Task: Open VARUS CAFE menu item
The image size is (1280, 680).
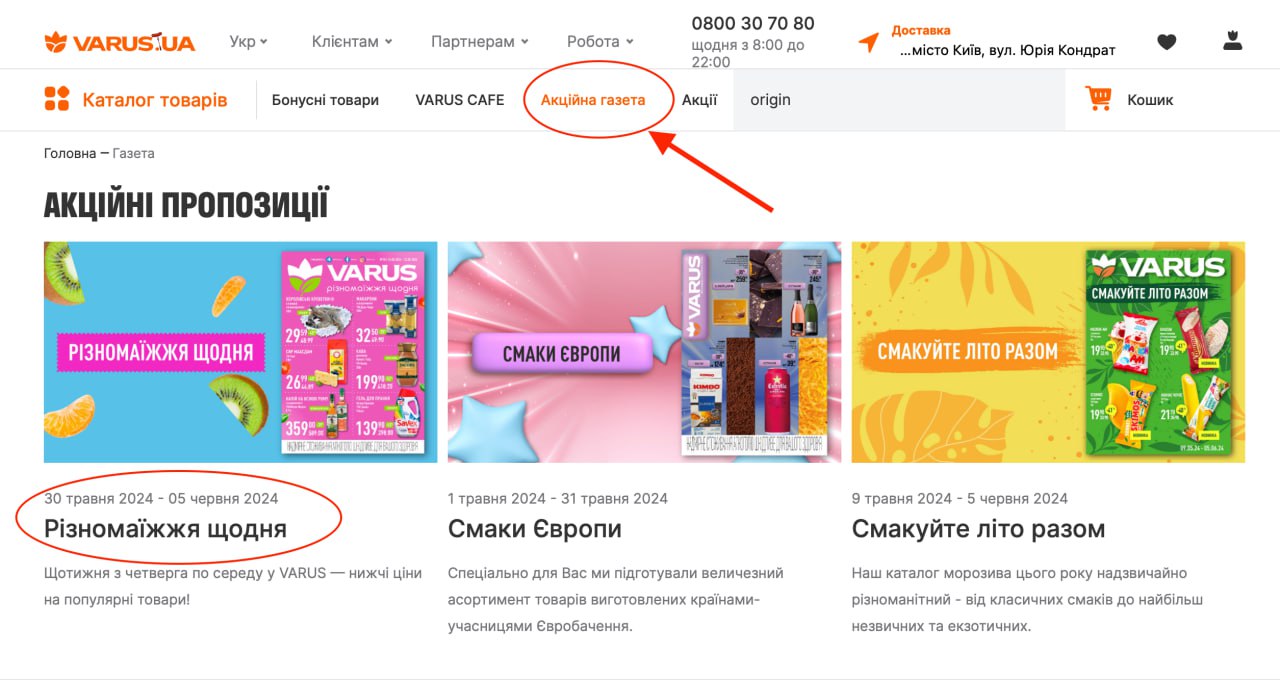Action: pos(460,100)
